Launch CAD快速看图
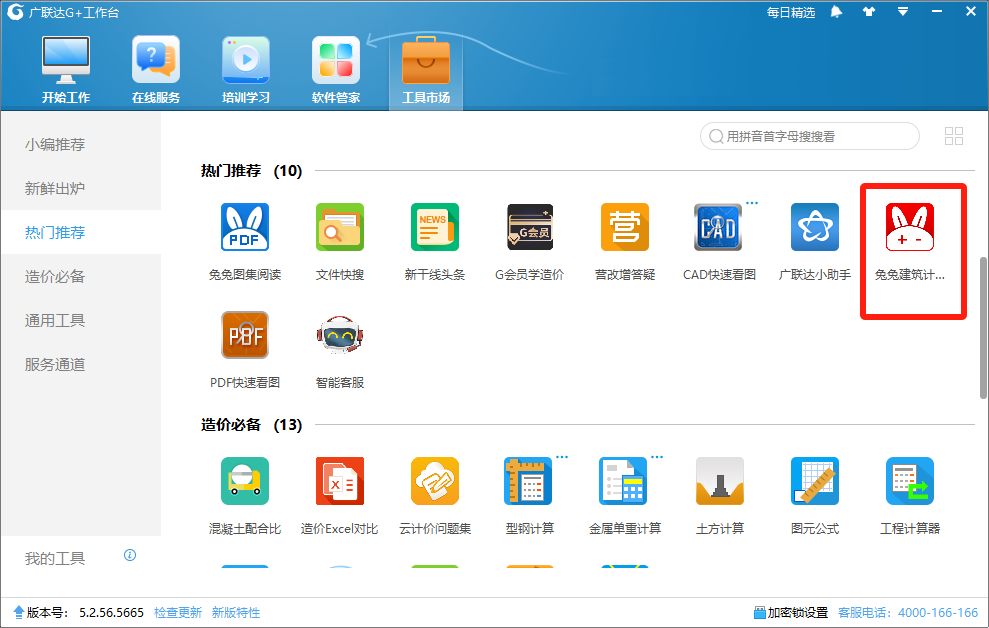The height and width of the screenshot is (628, 989). point(718,227)
